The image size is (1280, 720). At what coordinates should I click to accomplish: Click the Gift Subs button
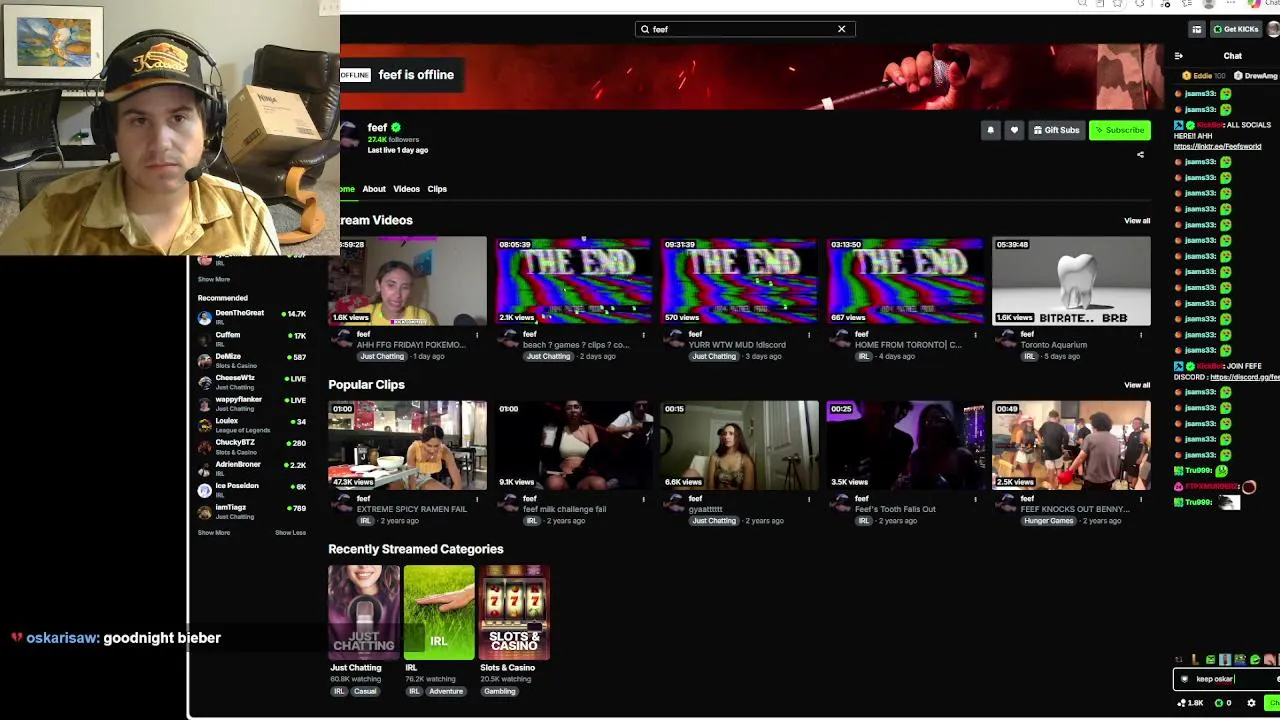pyautogui.click(x=1057, y=130)
